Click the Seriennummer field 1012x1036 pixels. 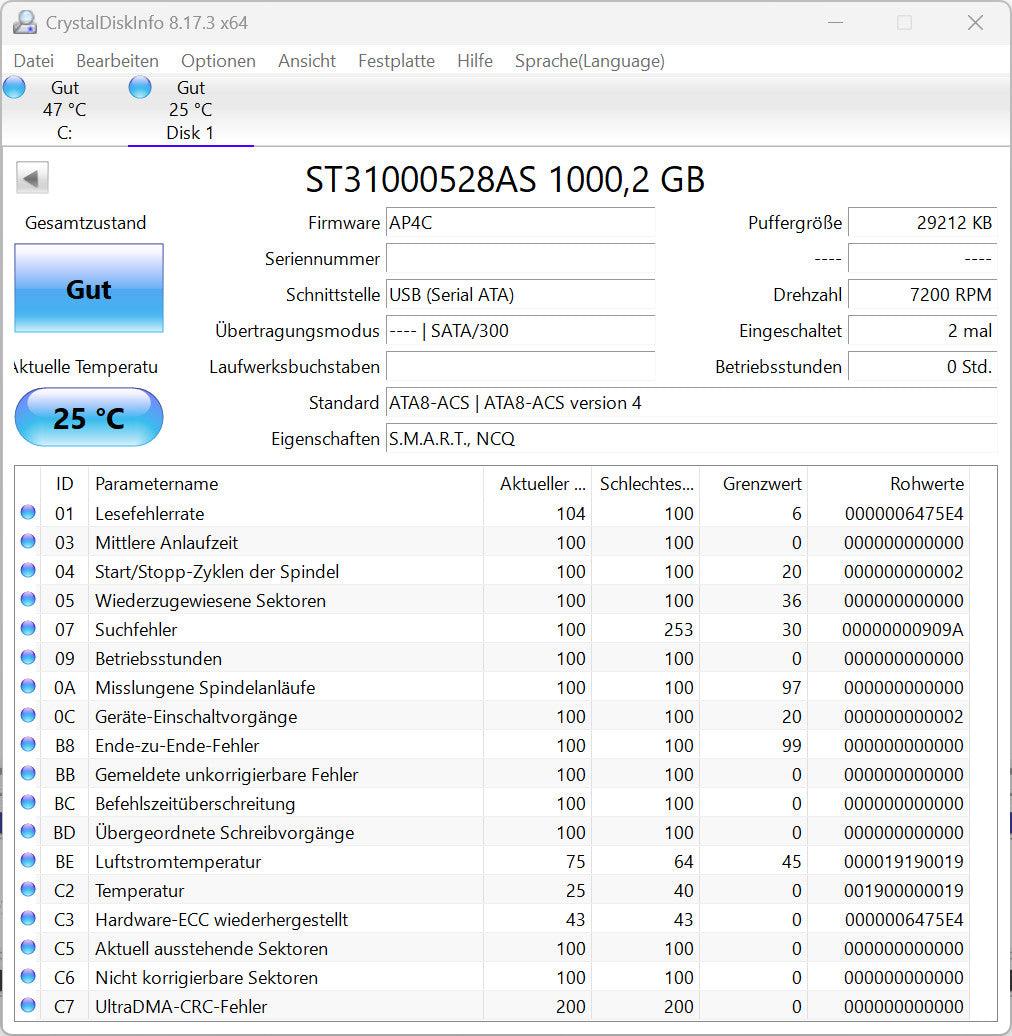[x=520, y=259]
